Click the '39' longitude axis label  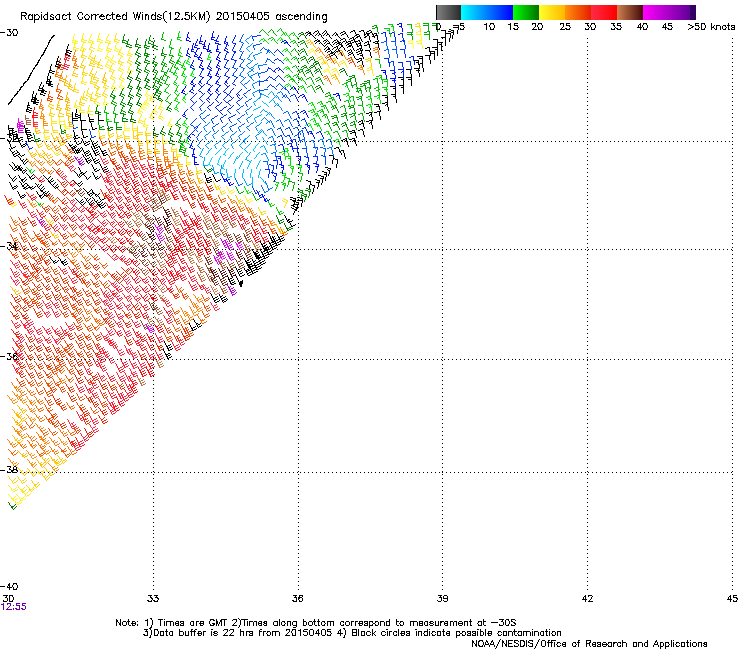(442, 599)
